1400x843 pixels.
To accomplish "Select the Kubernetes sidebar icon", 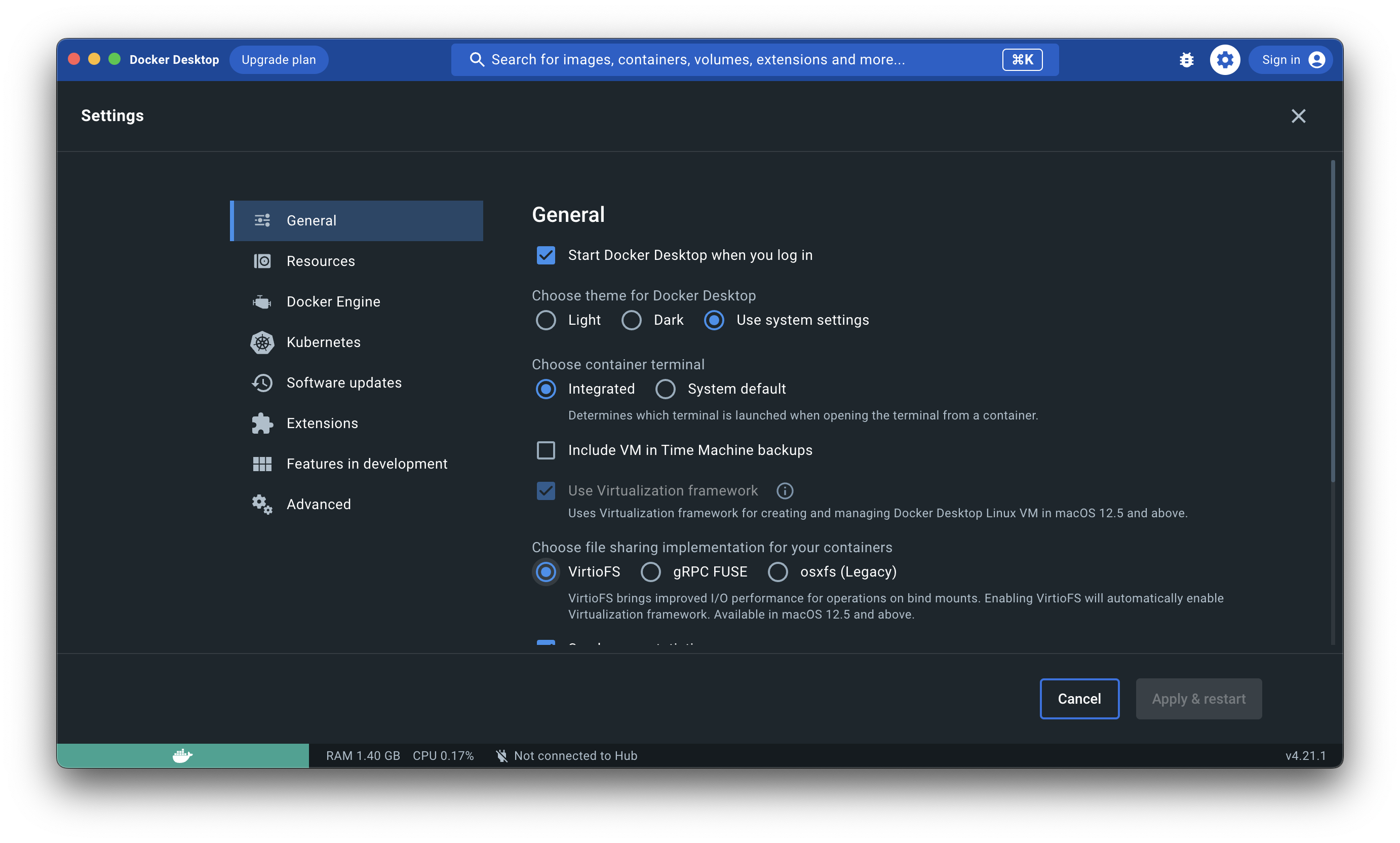I will coord(262,342).
